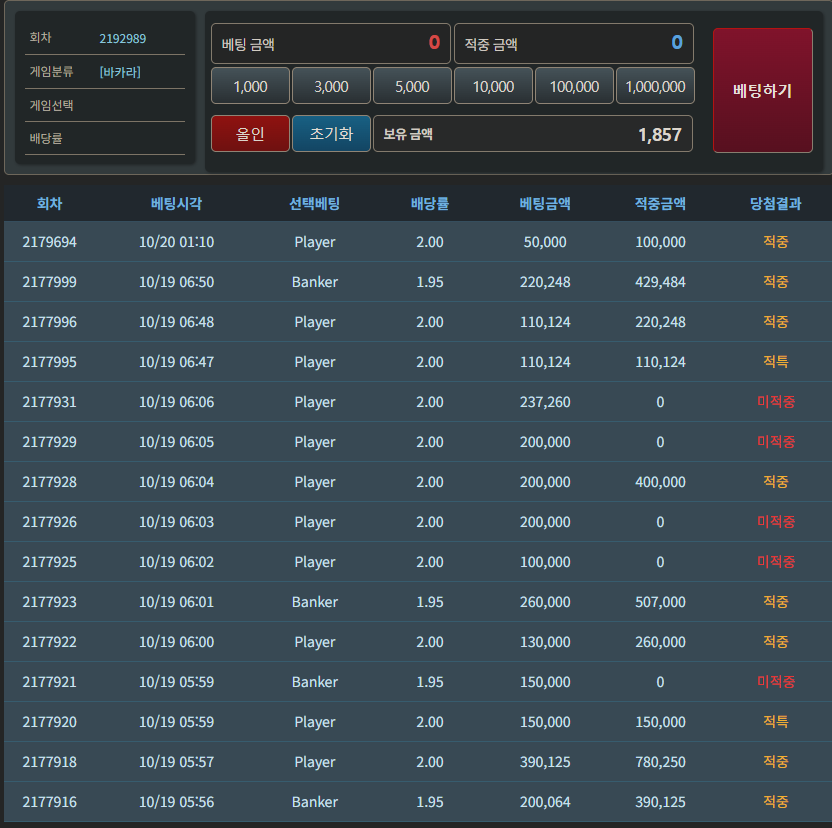Click the 배당률 column header

tap(430, 203)
